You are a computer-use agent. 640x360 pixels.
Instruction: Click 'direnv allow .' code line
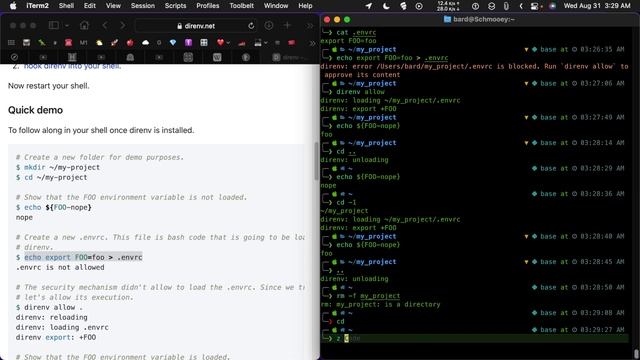(x=49, y=307)
